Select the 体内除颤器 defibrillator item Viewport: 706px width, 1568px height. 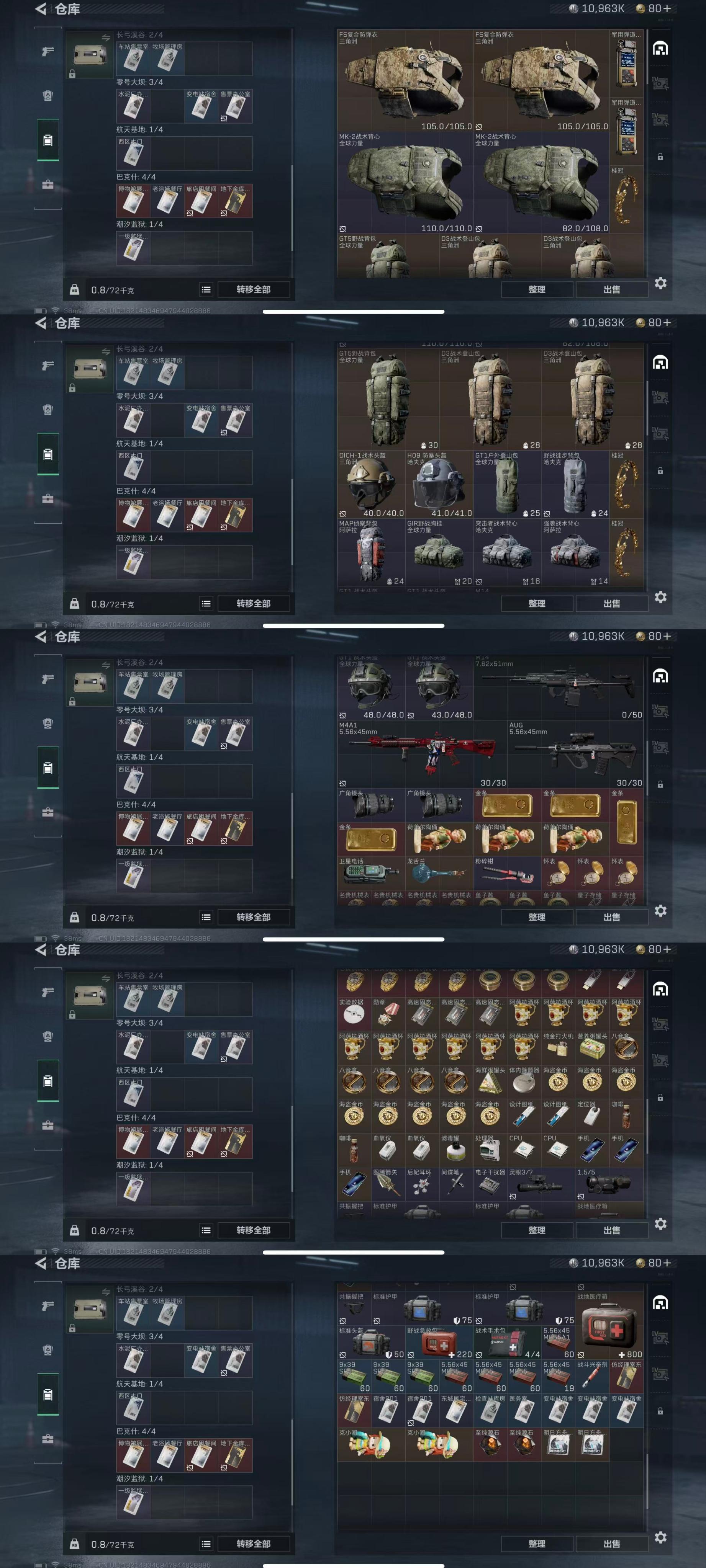524,1082
